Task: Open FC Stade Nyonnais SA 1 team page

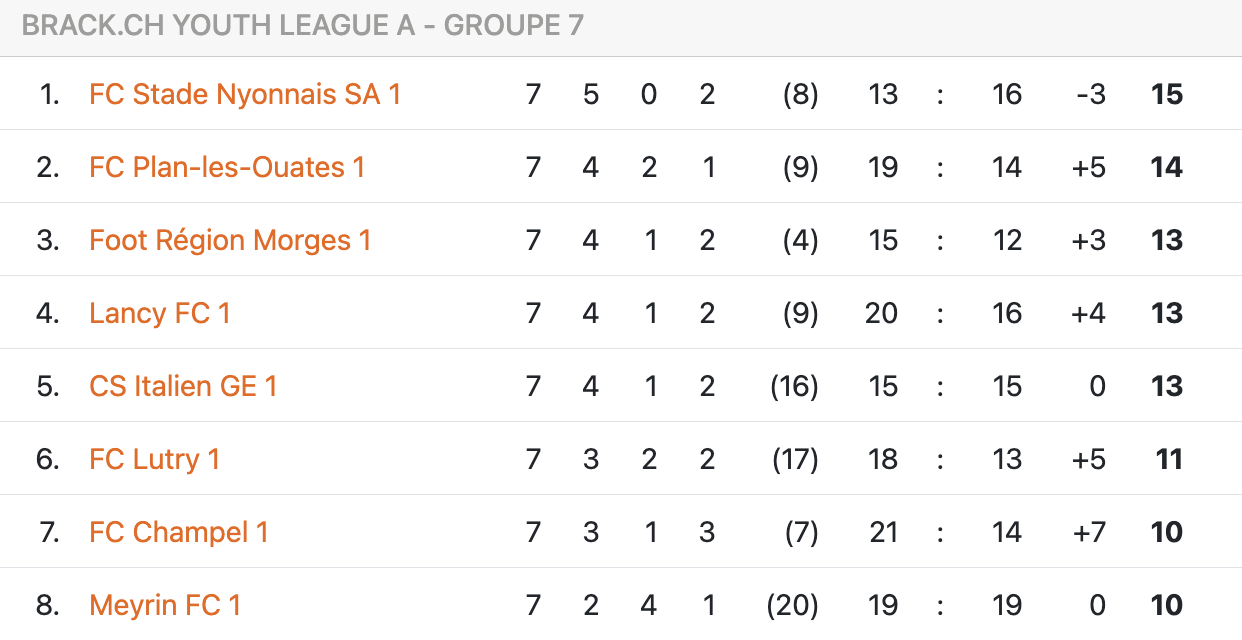Action: pos(245,94)
